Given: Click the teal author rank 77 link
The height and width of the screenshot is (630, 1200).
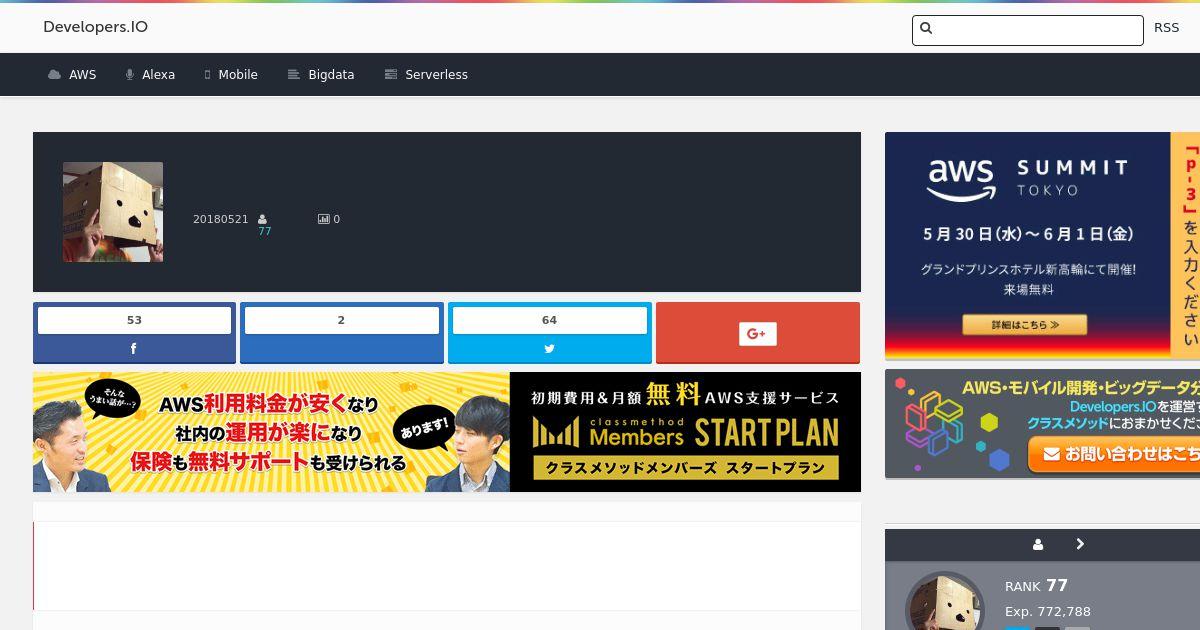Looking at the screenshot, I should click(x=265, y=231).
